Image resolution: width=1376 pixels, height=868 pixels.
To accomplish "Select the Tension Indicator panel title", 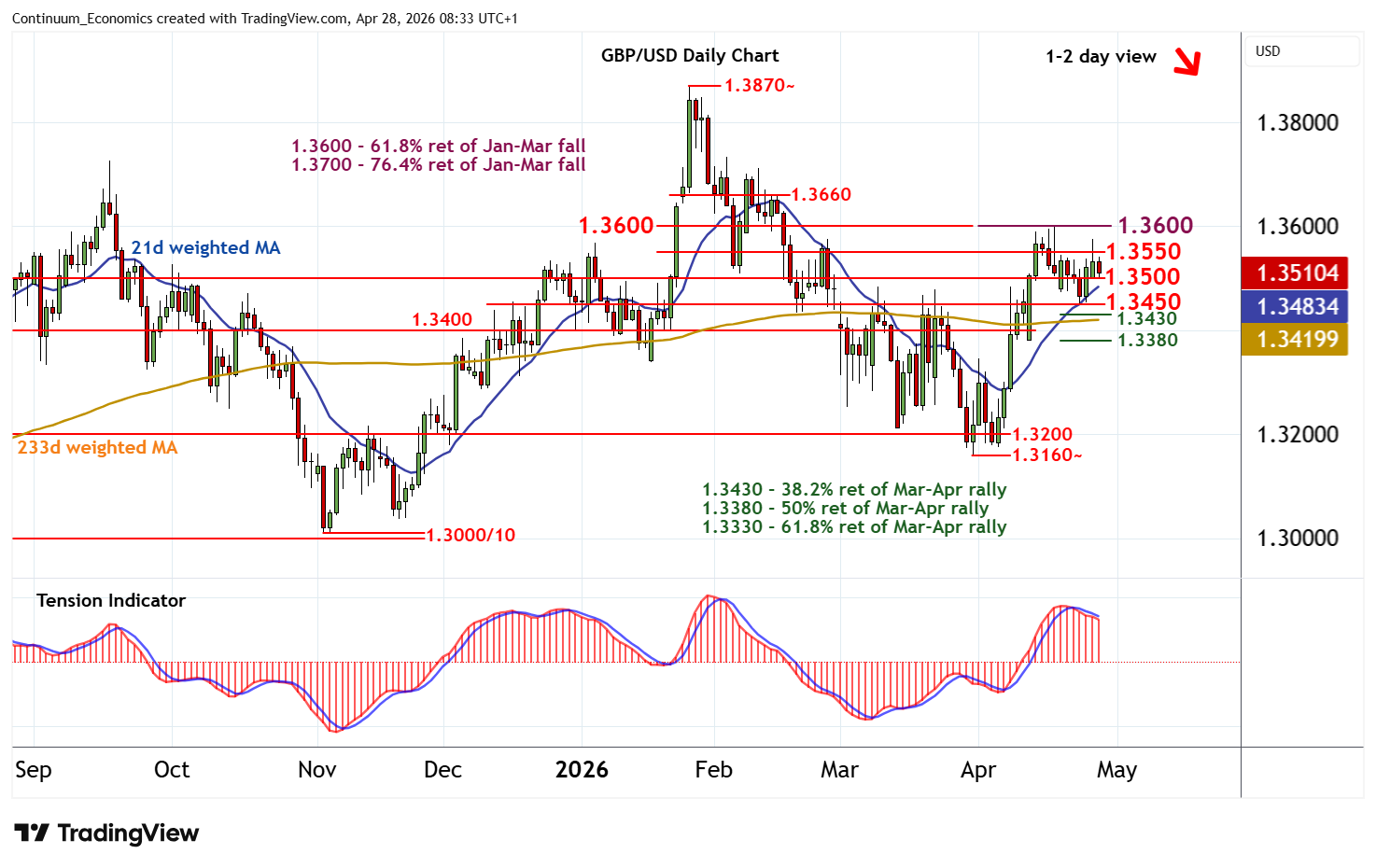I will (110, 600).
